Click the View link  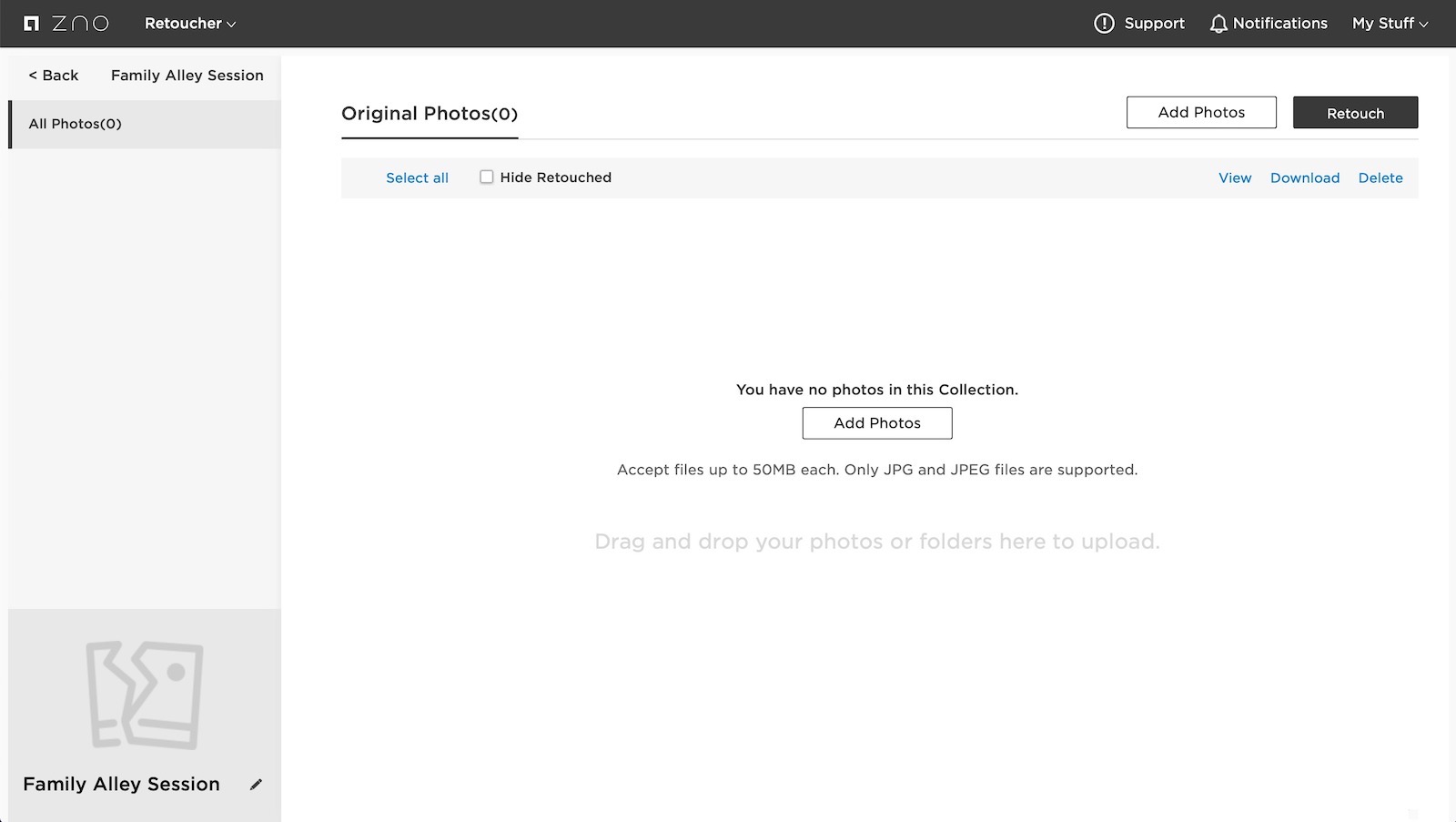point(1235,178)
